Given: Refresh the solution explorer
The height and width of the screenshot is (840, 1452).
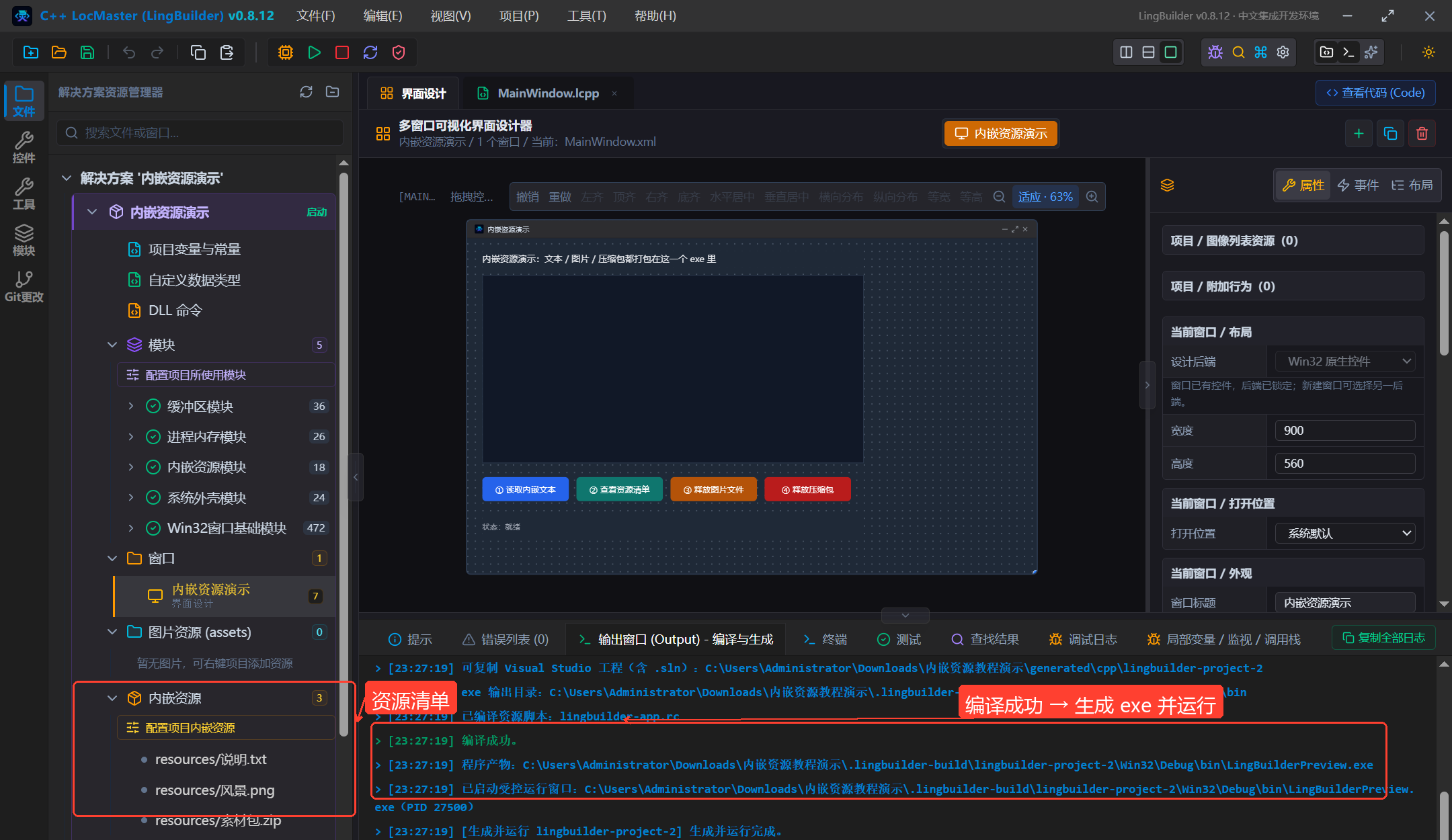Looking at the screenshot, I should pyautogui.click(x=307, y=92).
